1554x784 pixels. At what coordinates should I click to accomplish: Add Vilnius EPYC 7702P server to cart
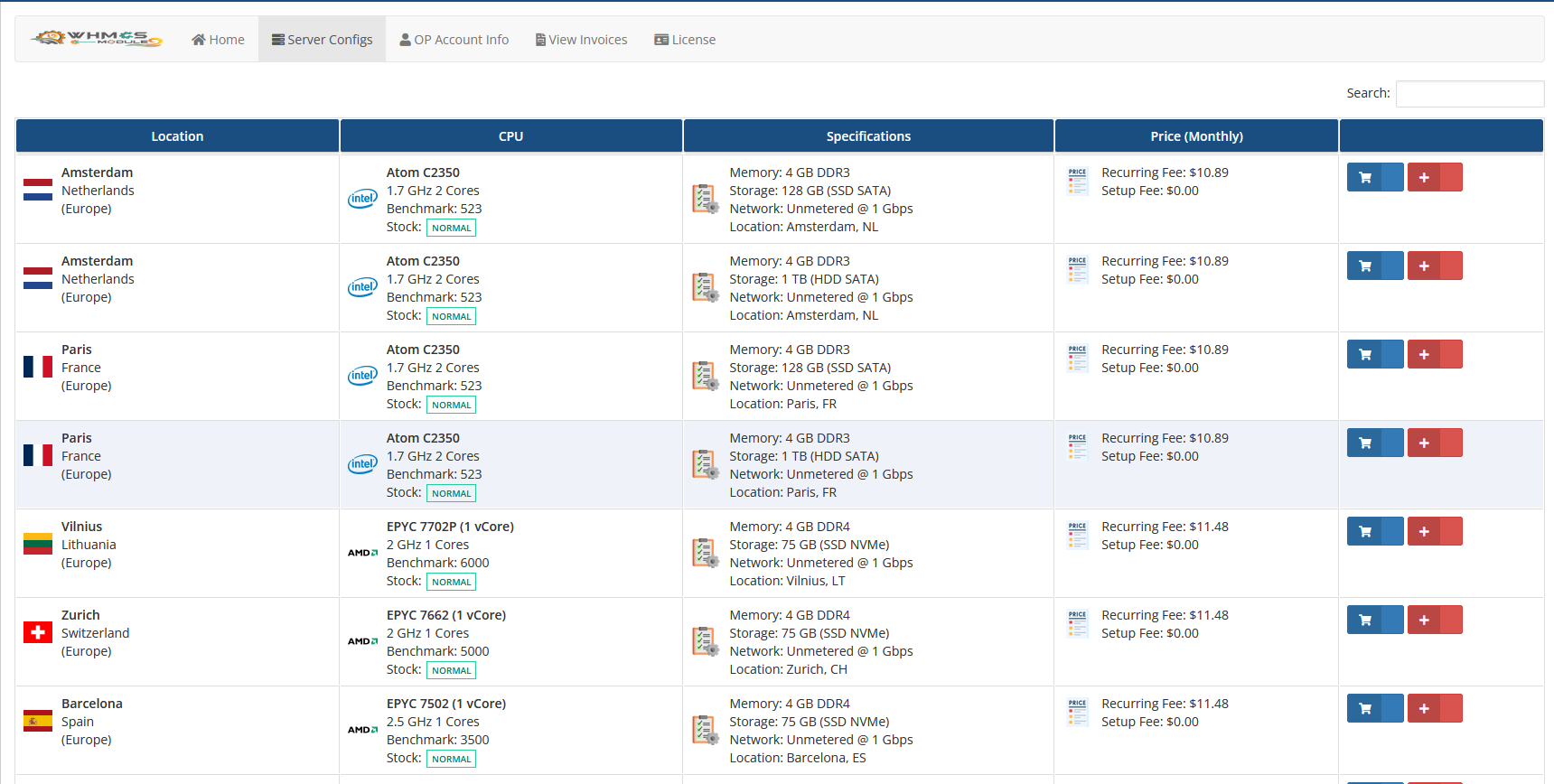1375,531
